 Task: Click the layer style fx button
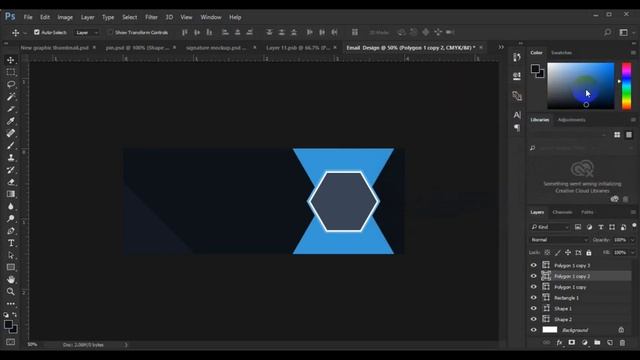[559, 343]
